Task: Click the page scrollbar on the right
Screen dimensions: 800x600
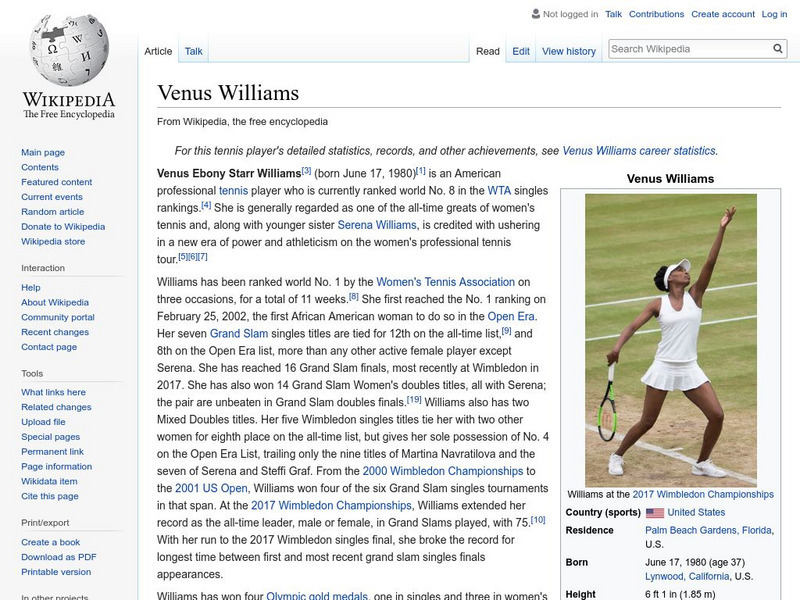Action: click(795, 300)
